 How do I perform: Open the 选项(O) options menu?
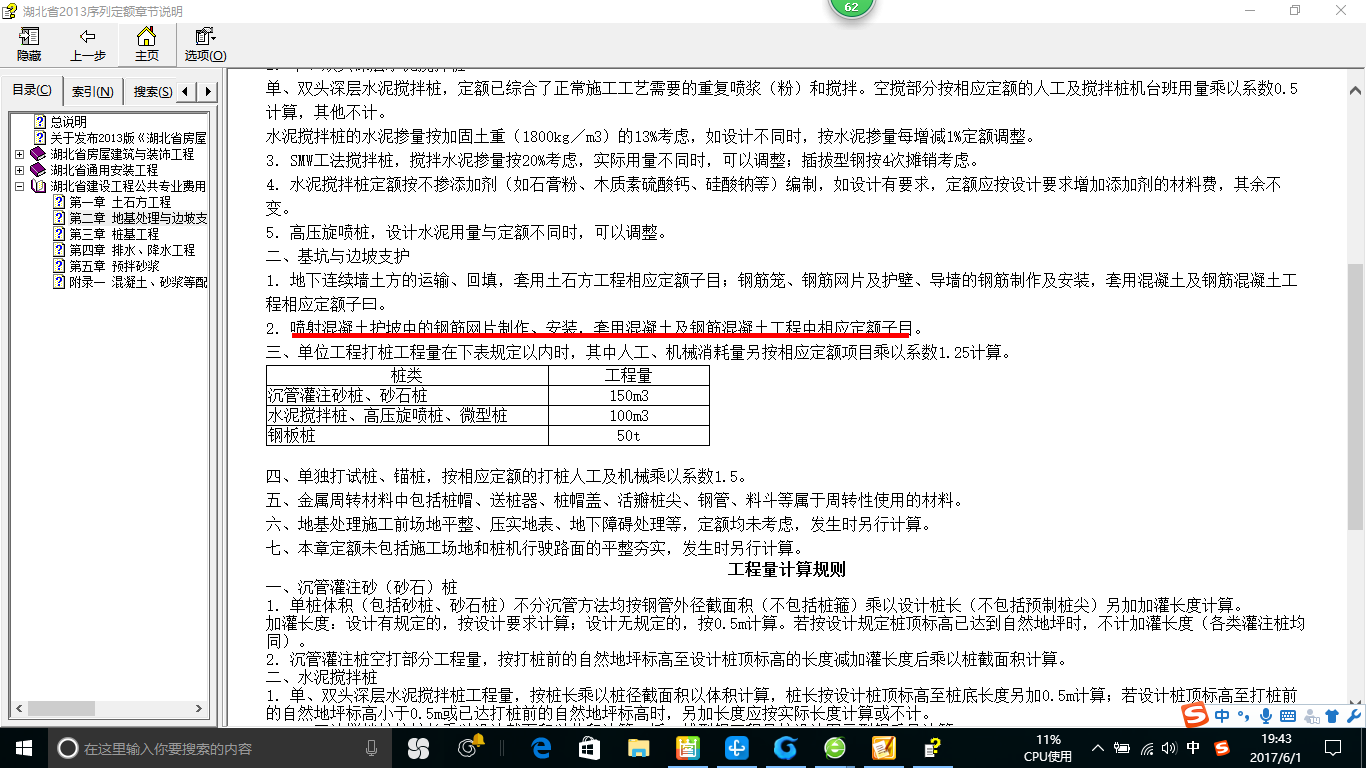pos(205,45)
